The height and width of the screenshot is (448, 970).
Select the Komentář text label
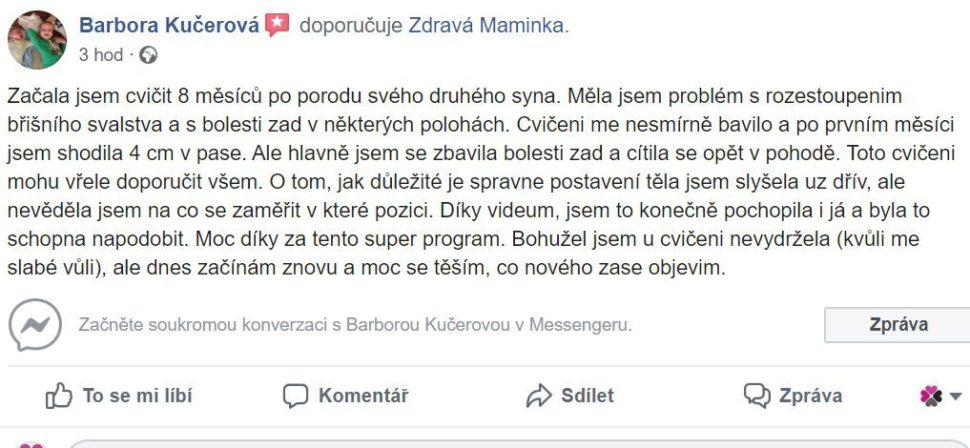click(x=363, y=396)
